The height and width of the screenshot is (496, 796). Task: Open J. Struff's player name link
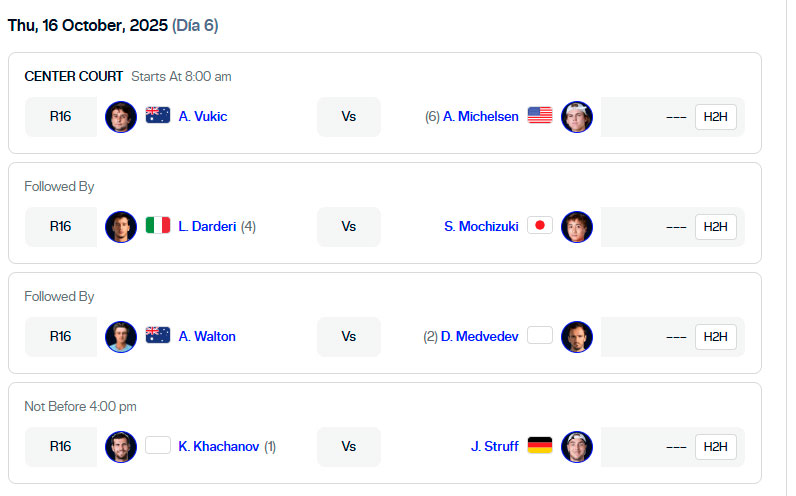[494, 447]
